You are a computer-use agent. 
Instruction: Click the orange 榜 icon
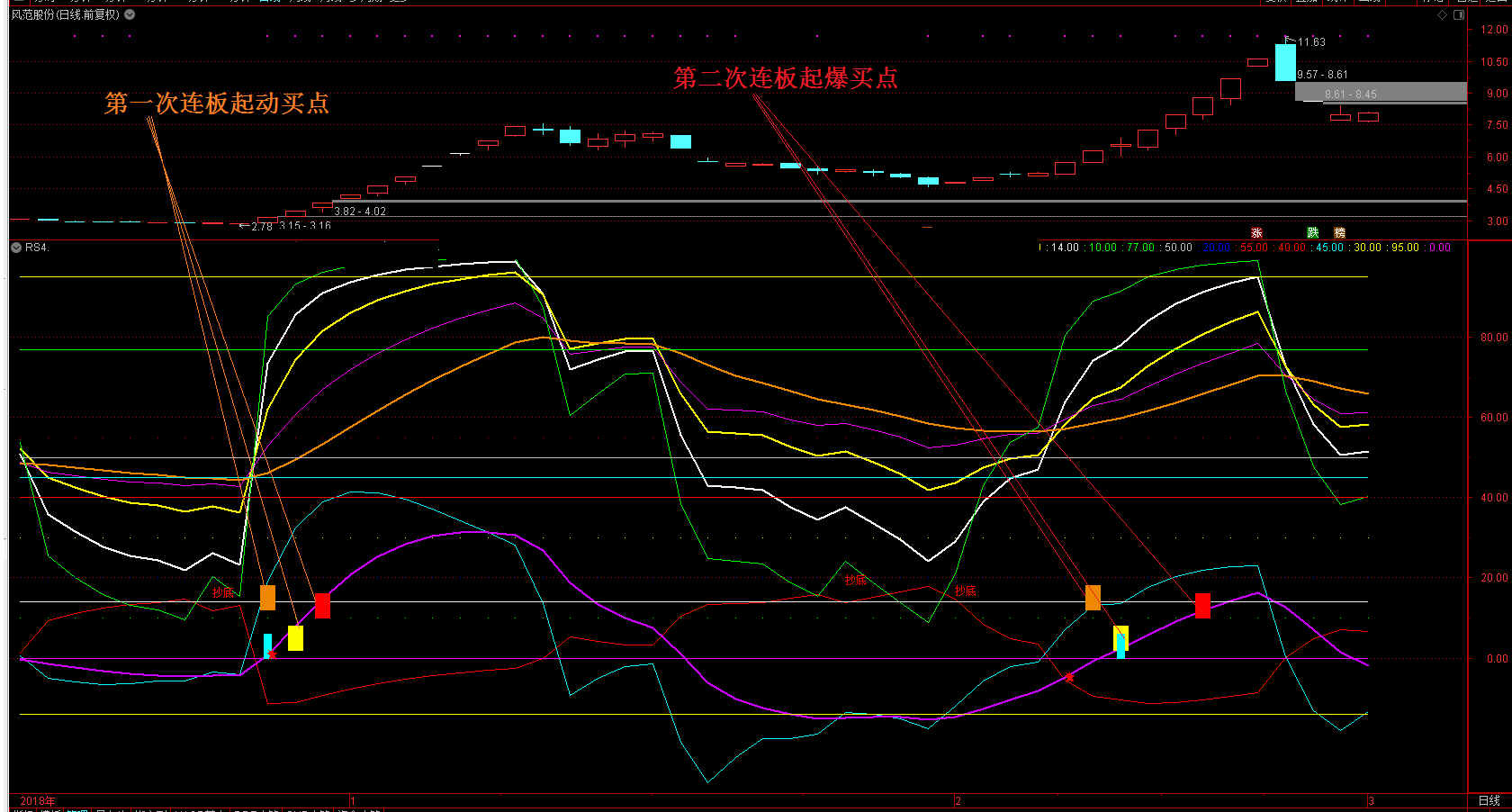[x=1339, y=233]
